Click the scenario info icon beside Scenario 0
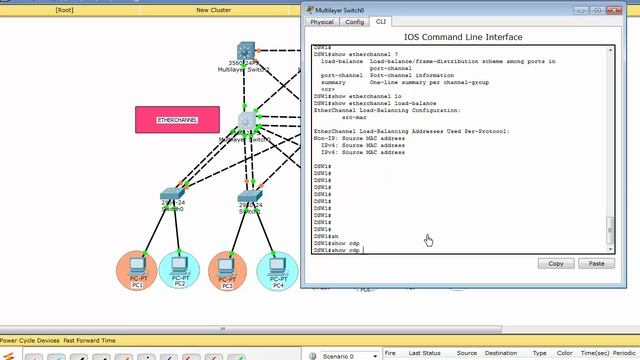Image resolution: width=640 pixels, height=360 pixels. click(x=313, y=356)
